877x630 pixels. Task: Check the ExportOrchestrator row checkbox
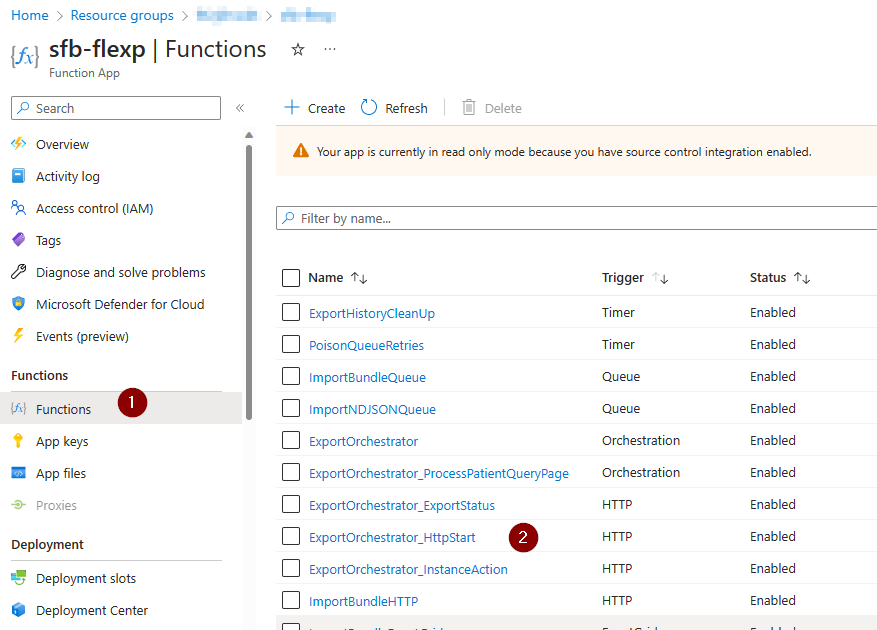tap(291, 440)
